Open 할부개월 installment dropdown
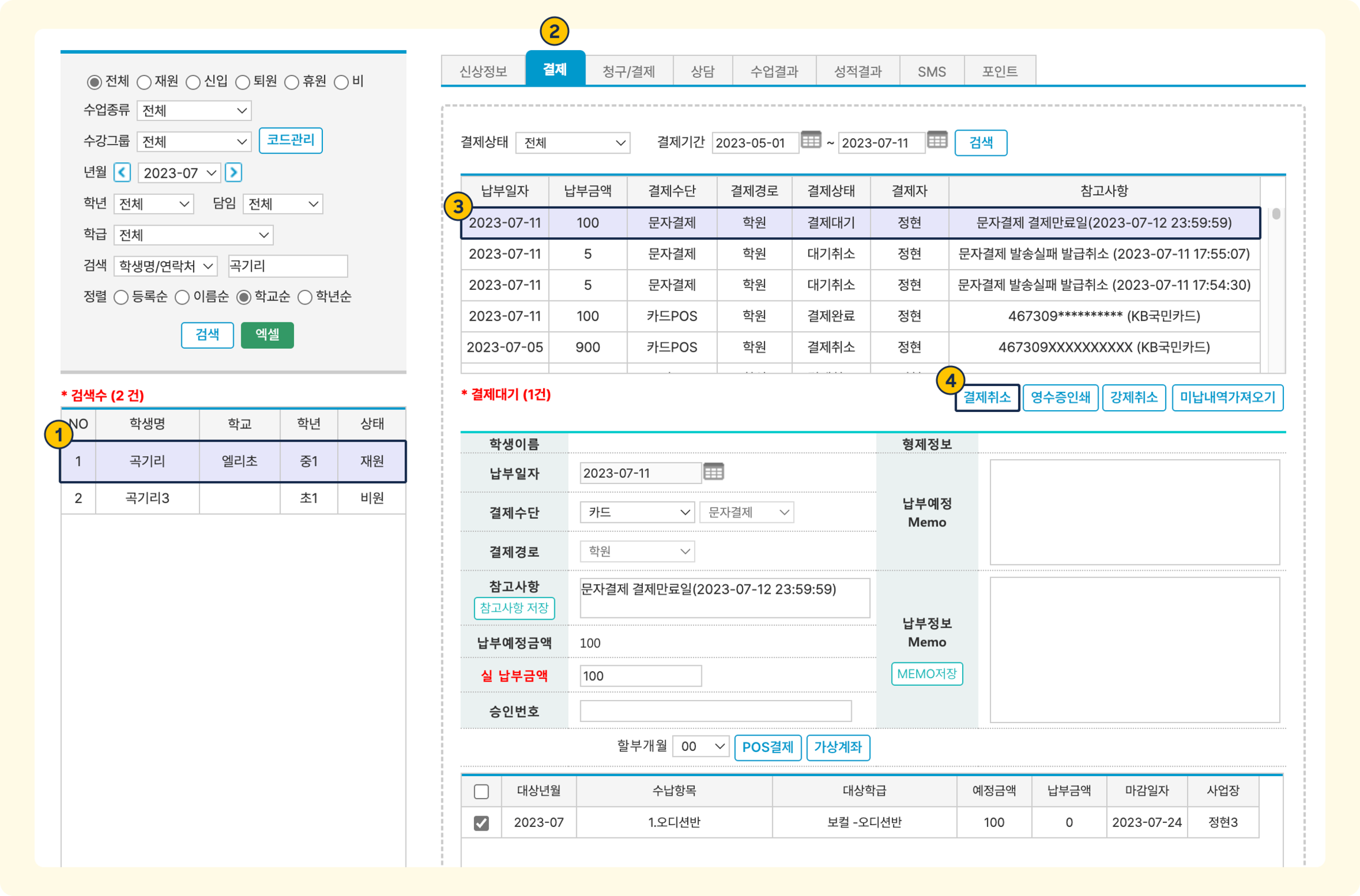This screenshot has width=1360, height=896. [x=701, y=746]
